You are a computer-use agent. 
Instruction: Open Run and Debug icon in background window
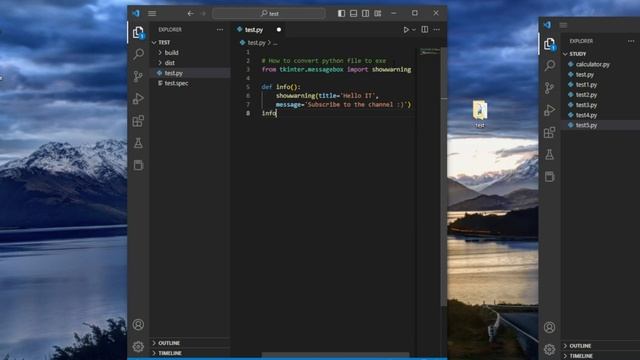coord(550,110)
